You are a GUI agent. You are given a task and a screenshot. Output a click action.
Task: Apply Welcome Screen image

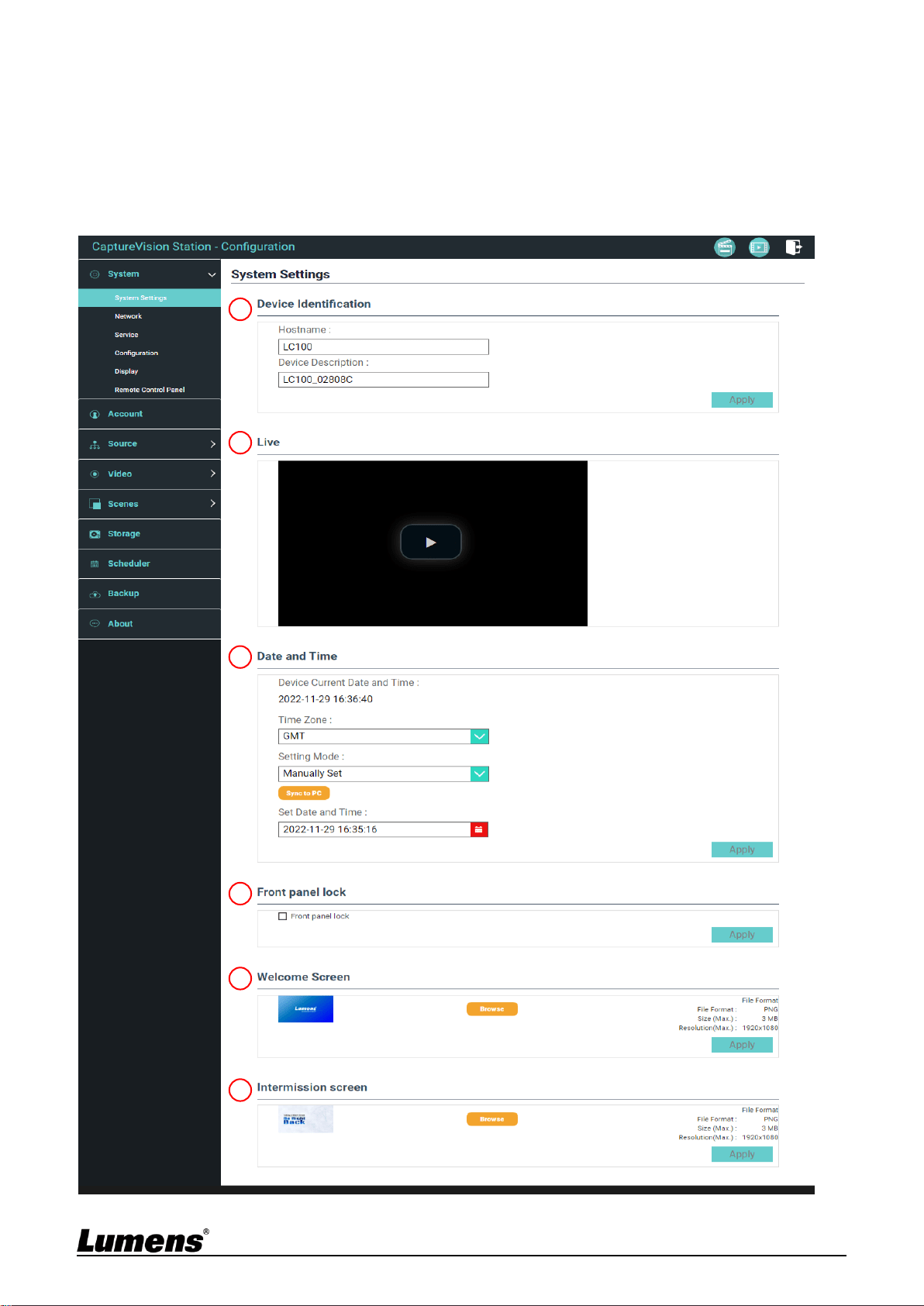coord(742,1045)
